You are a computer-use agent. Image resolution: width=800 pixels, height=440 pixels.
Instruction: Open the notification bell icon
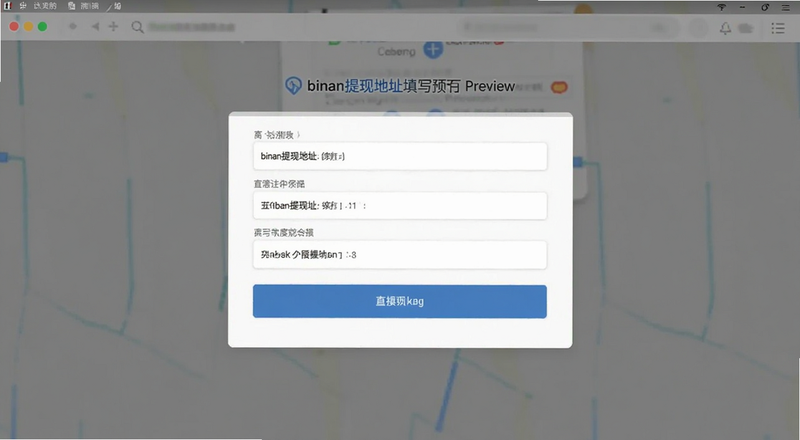[x=725, y=29]
